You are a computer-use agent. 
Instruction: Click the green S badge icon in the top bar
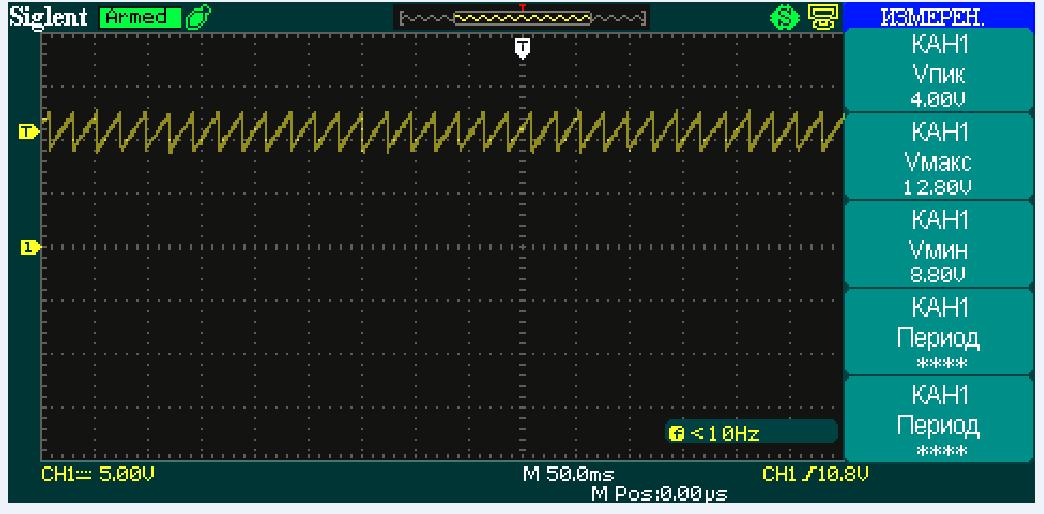pos(784,17)
